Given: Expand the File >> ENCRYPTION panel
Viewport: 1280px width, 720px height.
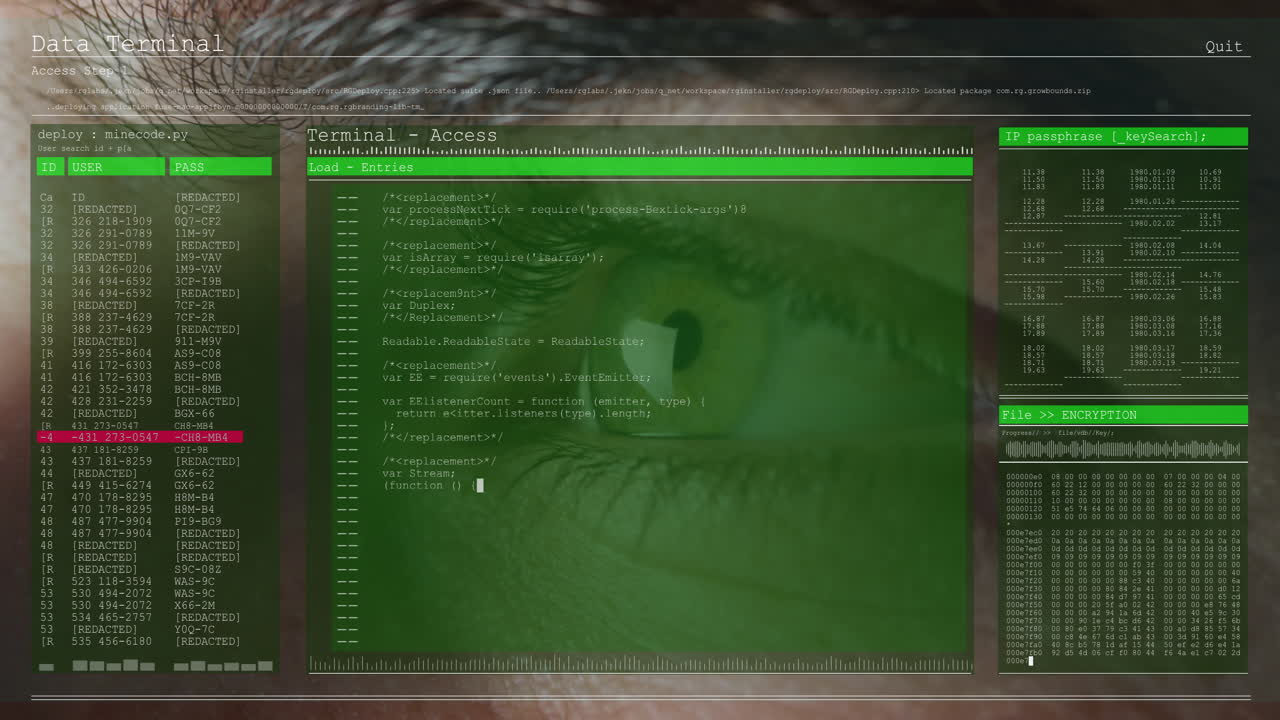Looking at the screenshot, I should 1123,414.
